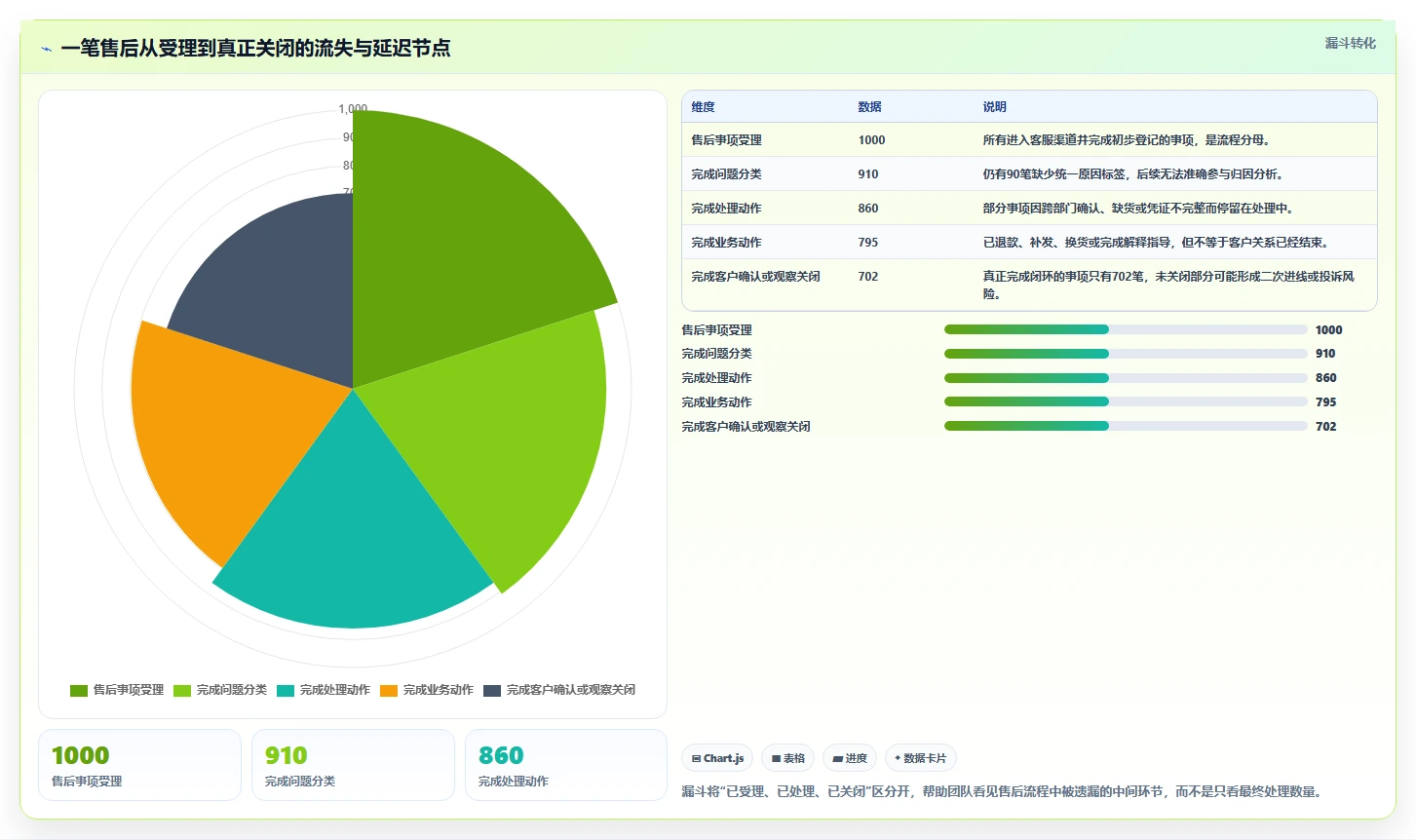Click the 完成问题分类 progress bar
The height and width of the screenshot is (840, 1416).
pyautogui.click(x=1126, y=354)
